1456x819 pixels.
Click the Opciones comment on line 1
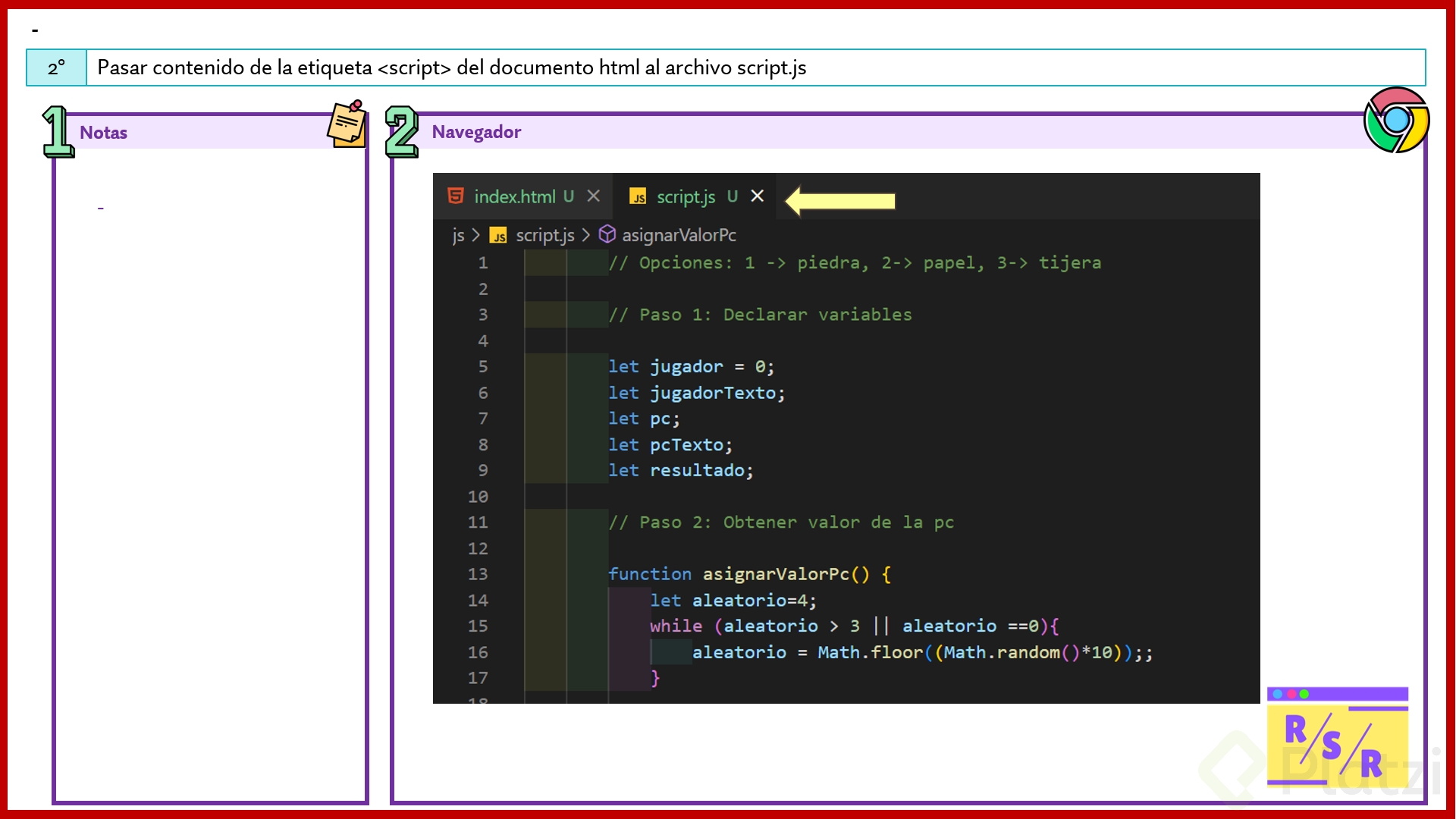[x=855, y=263]
